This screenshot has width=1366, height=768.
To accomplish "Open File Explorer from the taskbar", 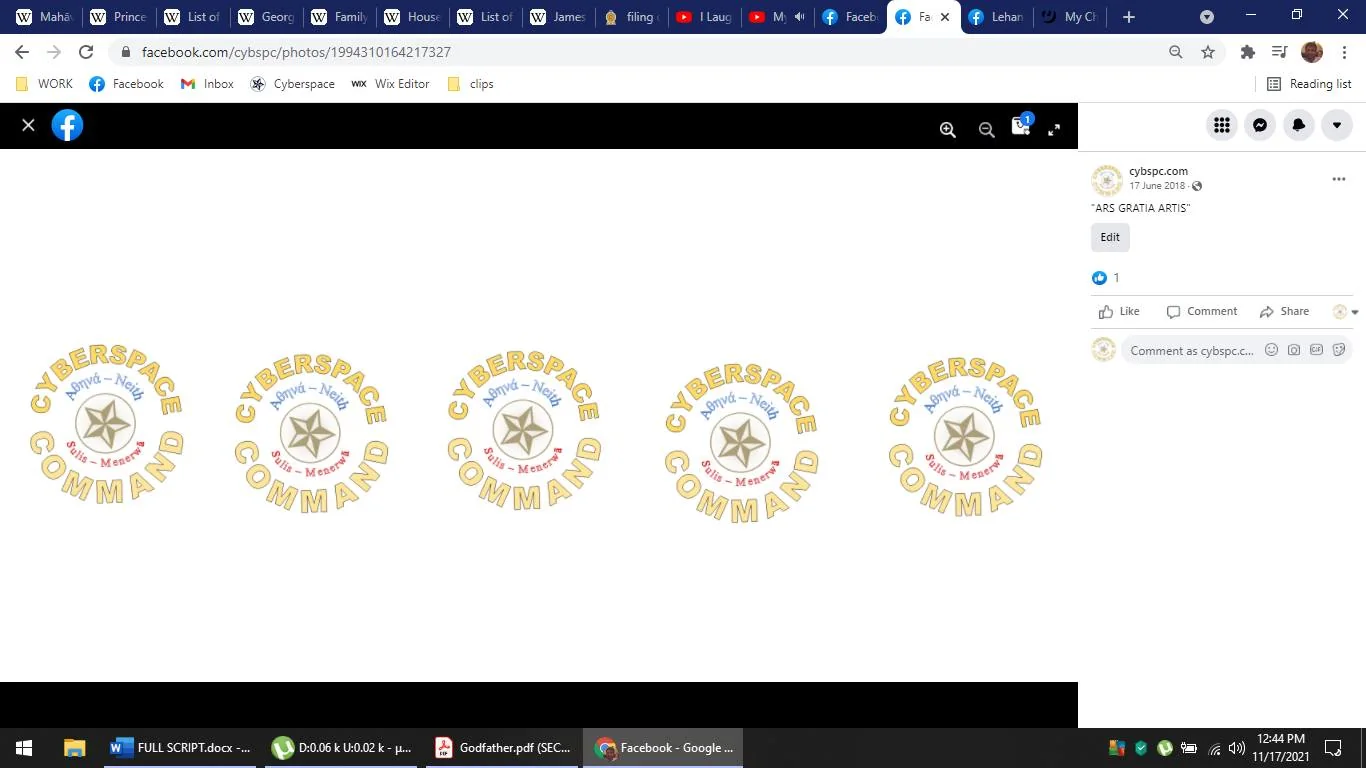I will (x=74, y=748).
